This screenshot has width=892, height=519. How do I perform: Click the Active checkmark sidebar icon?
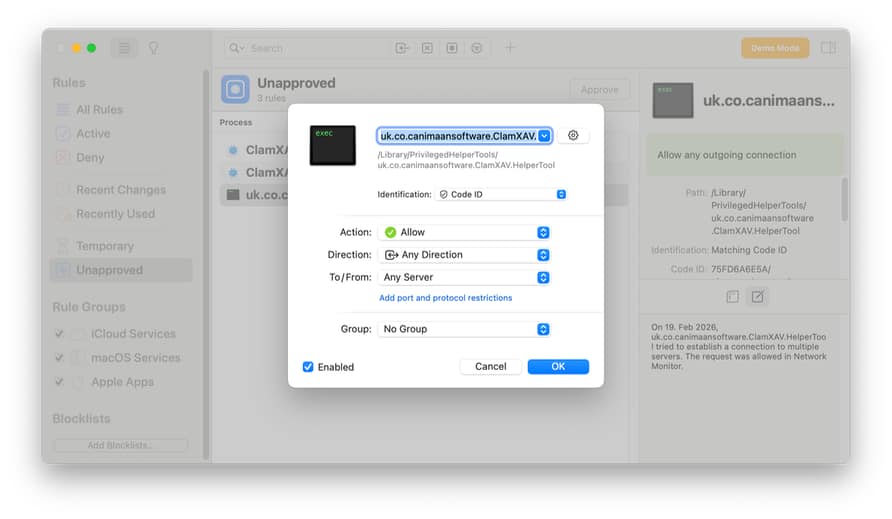point(63,134)
